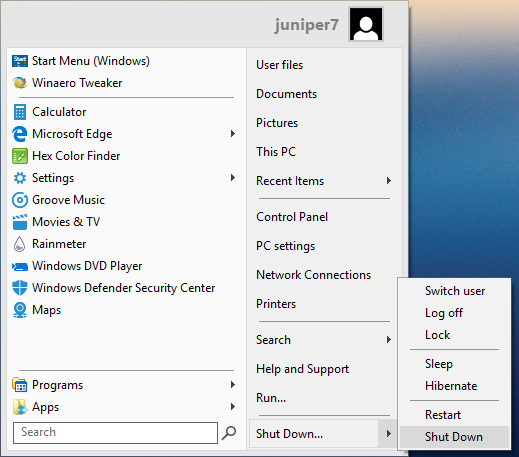The image size is (519, 457).
Task: Expand the Microsoft Edge submenu arrow
Action: click(233, 134)
